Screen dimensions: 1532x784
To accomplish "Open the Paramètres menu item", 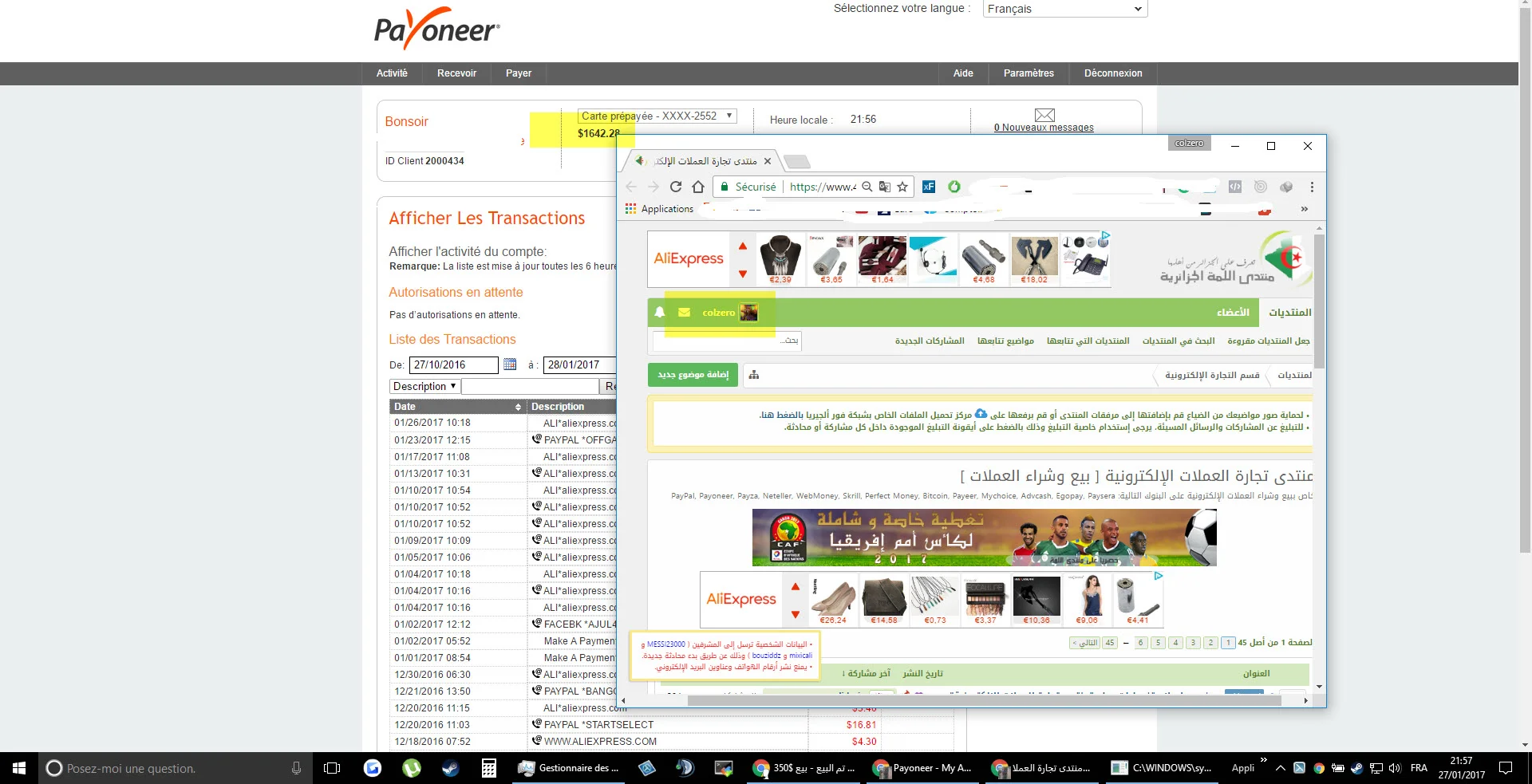I will pos(1029,73).
